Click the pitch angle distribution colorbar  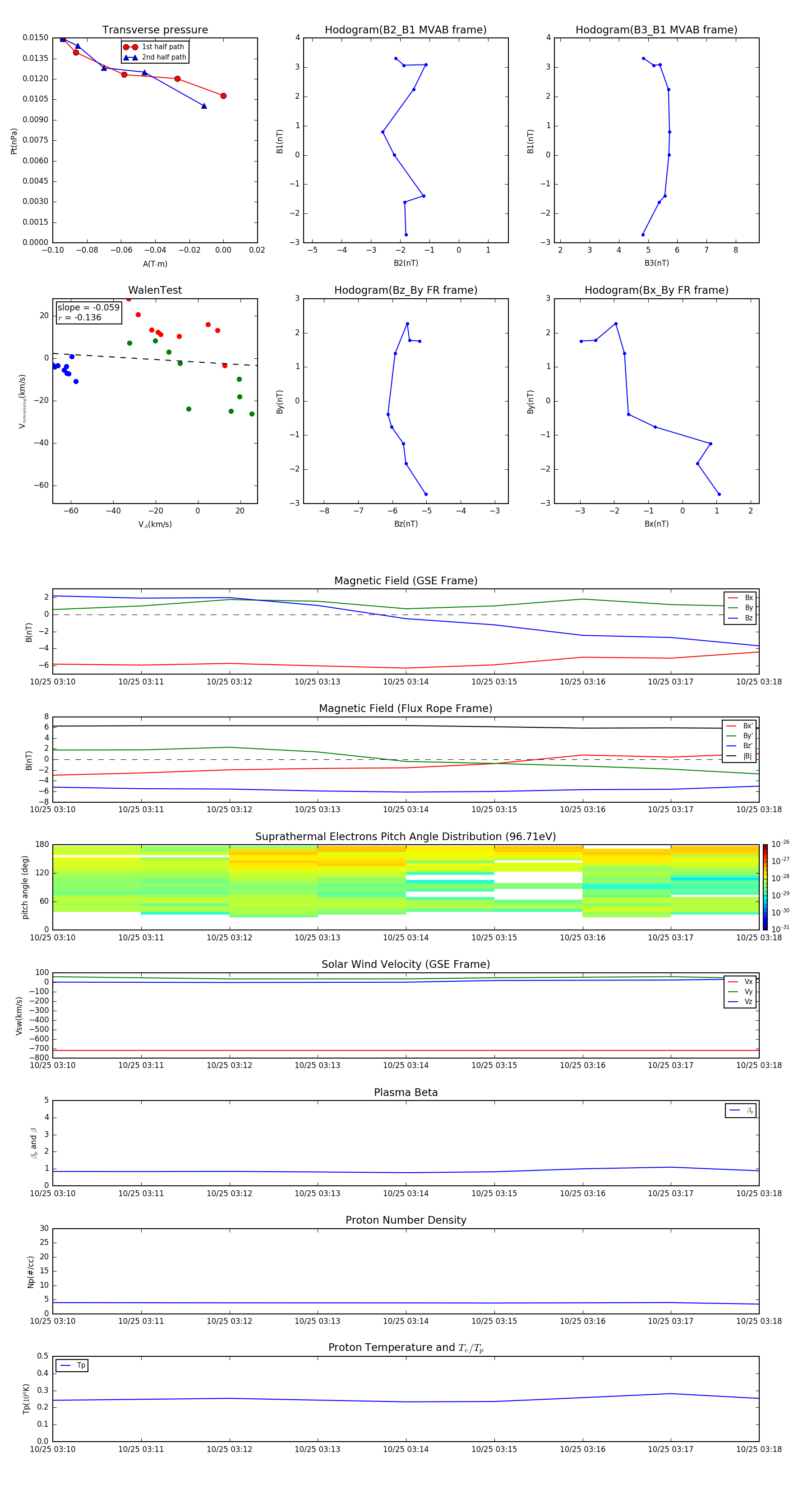point(765,887)
